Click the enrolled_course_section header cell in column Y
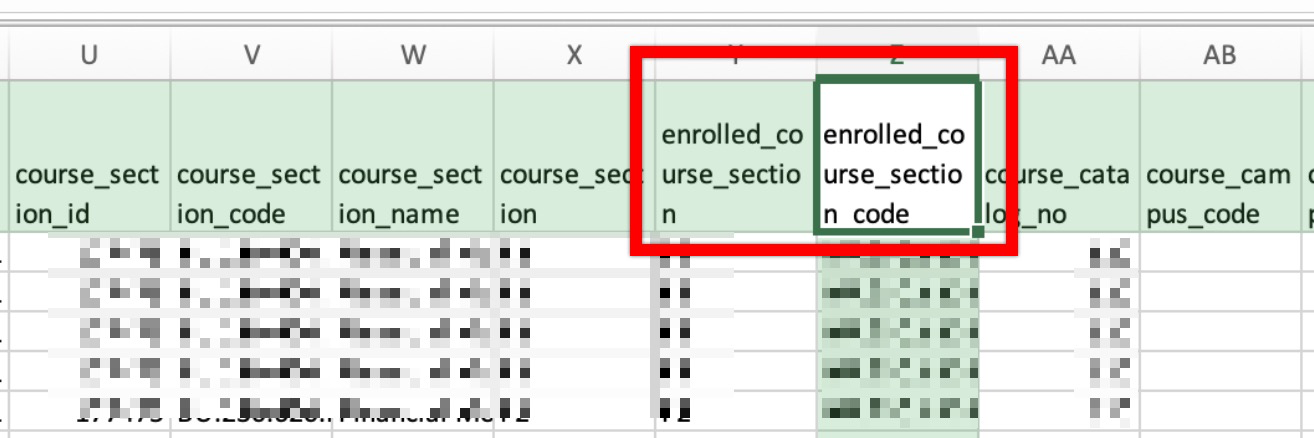The height and width of the screenshot is (438, 1314). [x=736, y=158]
